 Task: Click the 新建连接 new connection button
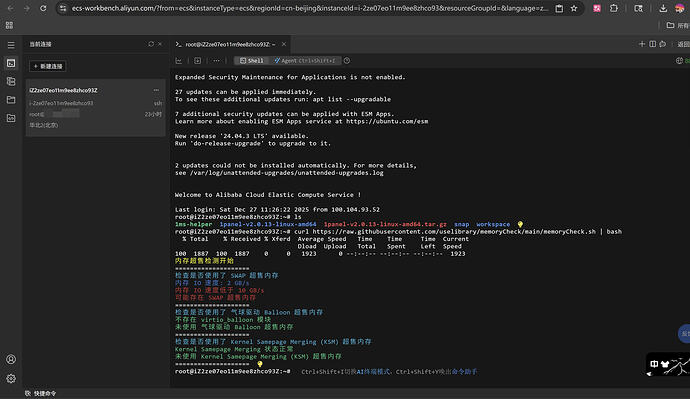click(x=48, y=66)
